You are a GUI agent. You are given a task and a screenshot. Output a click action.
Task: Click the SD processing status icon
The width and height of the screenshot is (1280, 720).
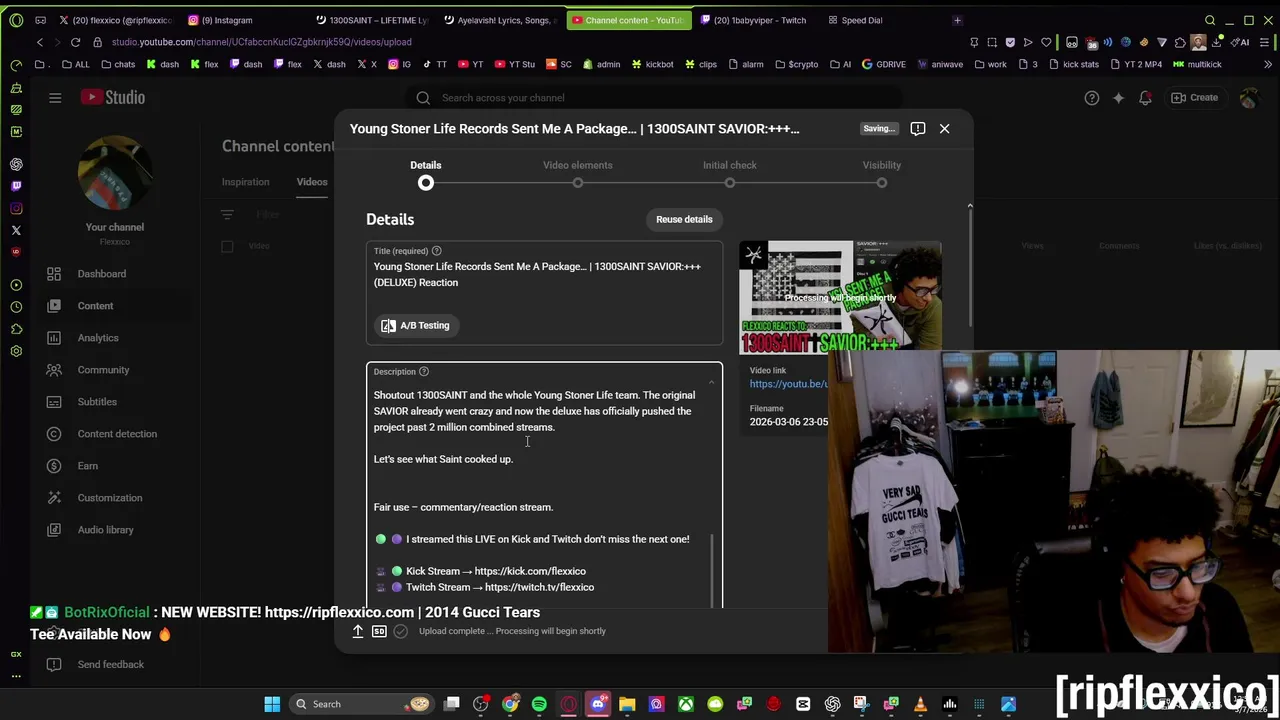tap(379, 631)
